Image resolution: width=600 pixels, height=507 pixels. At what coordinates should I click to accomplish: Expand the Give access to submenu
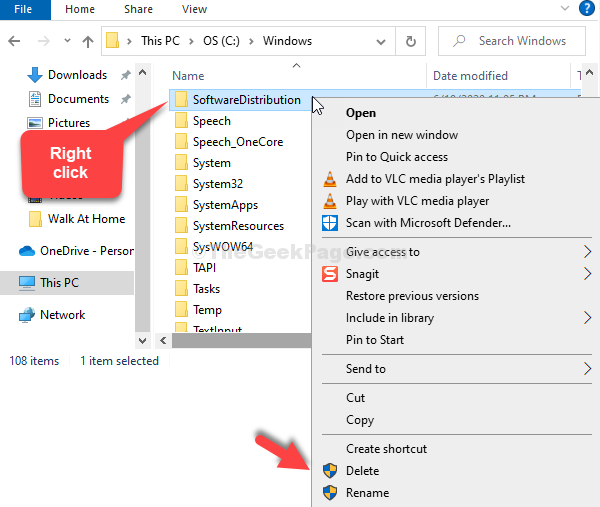coord(455,252)
